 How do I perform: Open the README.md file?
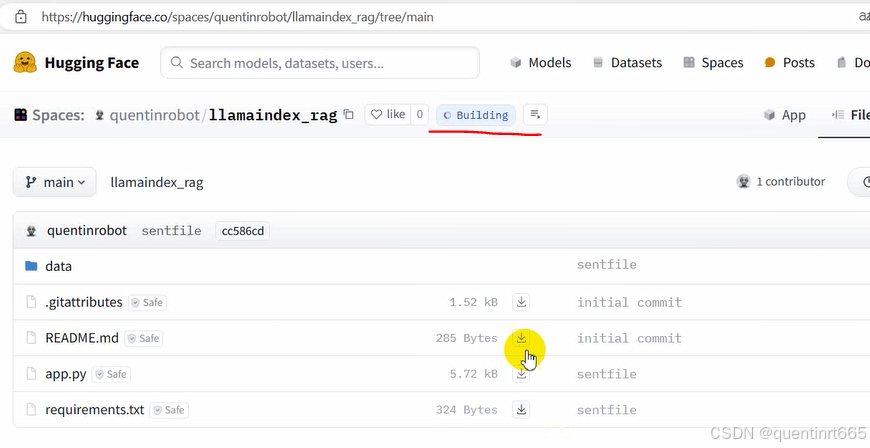pos(82,338)
